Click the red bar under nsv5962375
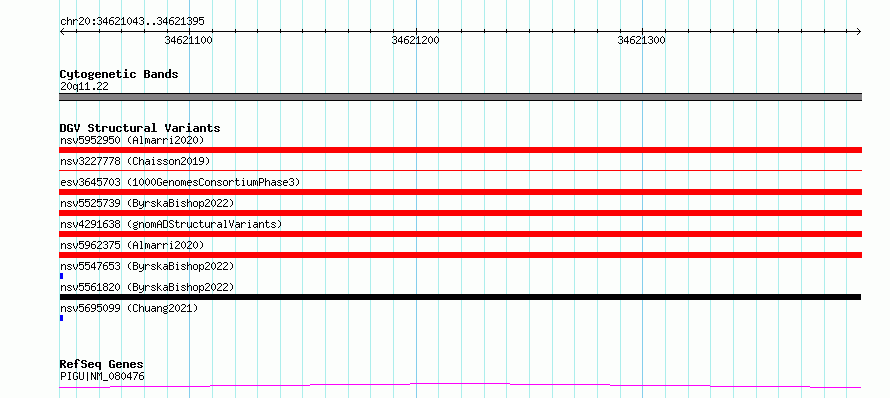Image resolution: width=890 pixels, height=398 pixels. pos(460,255)
